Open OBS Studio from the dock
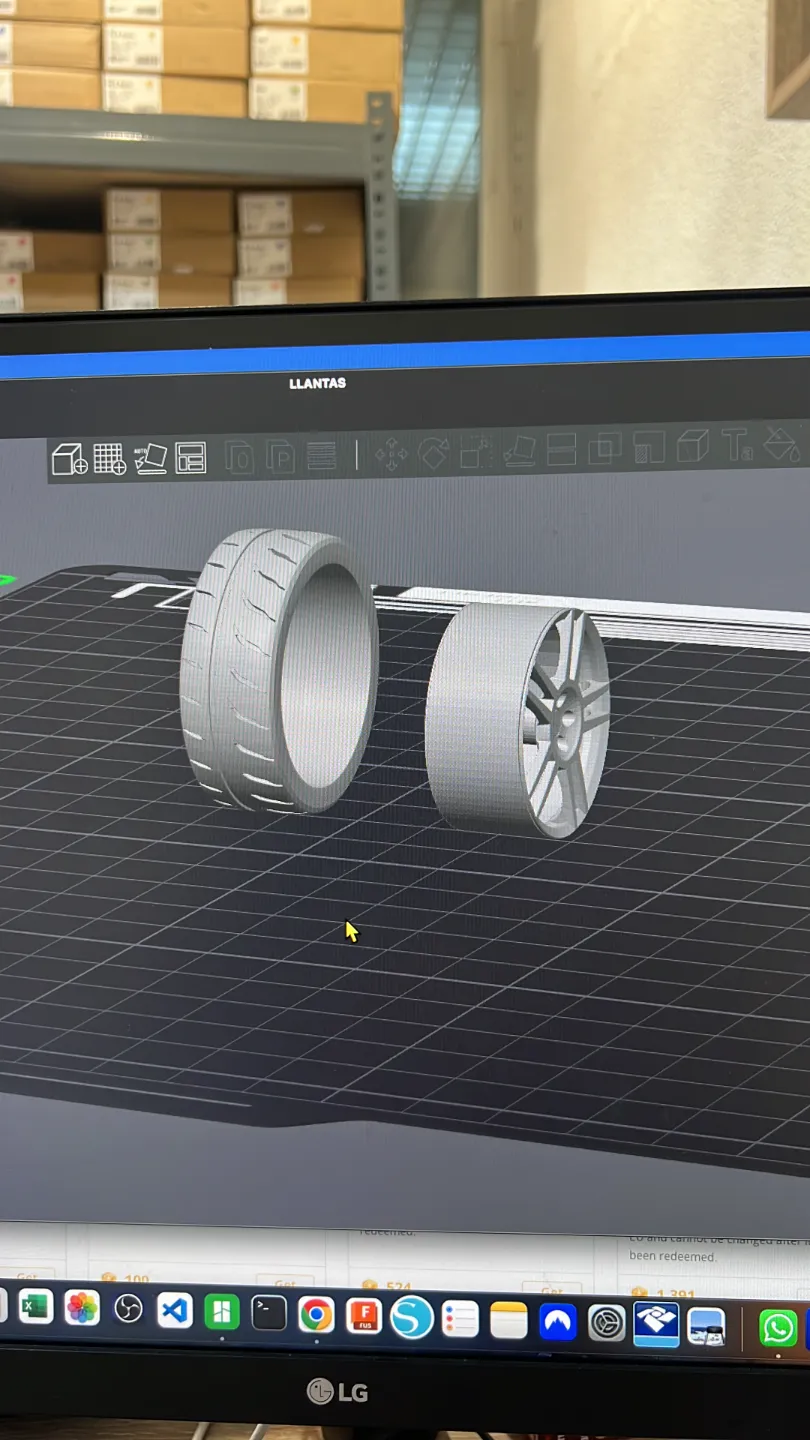810x1440 pixels. coord(128,1309)
